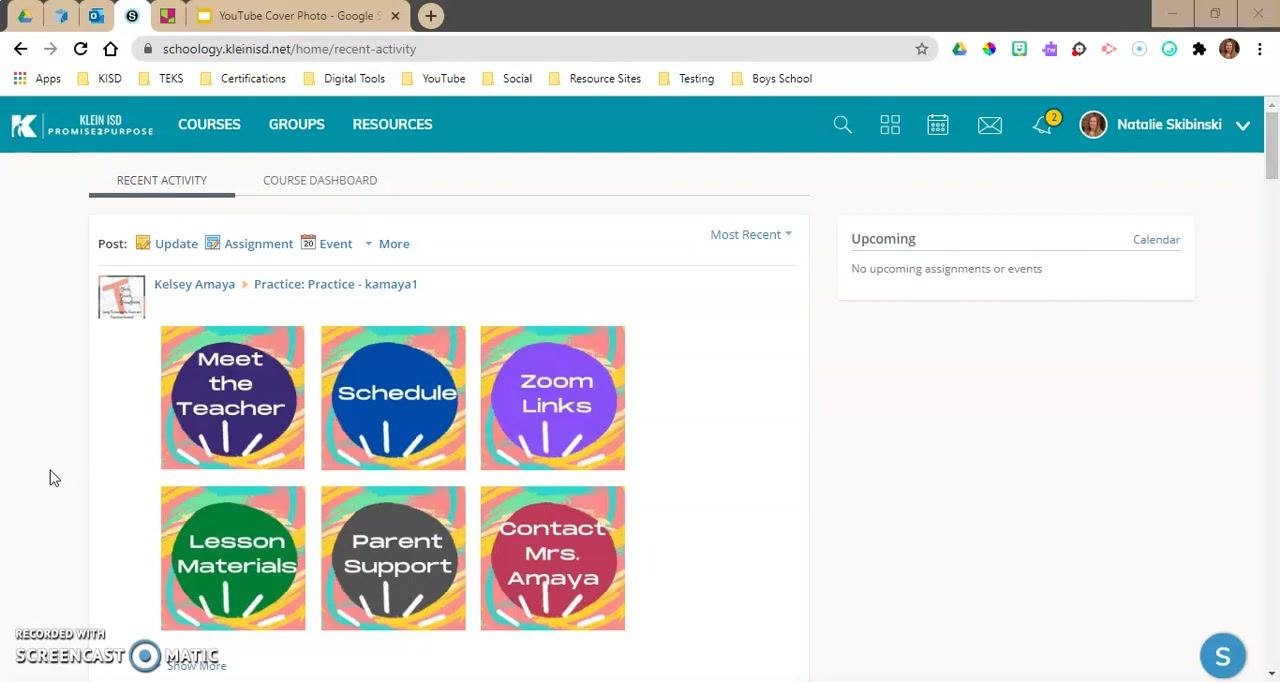This screenshot has height=682, width=1280.
Task: Click the Lesson Materials image button
Action: [233, 558]
